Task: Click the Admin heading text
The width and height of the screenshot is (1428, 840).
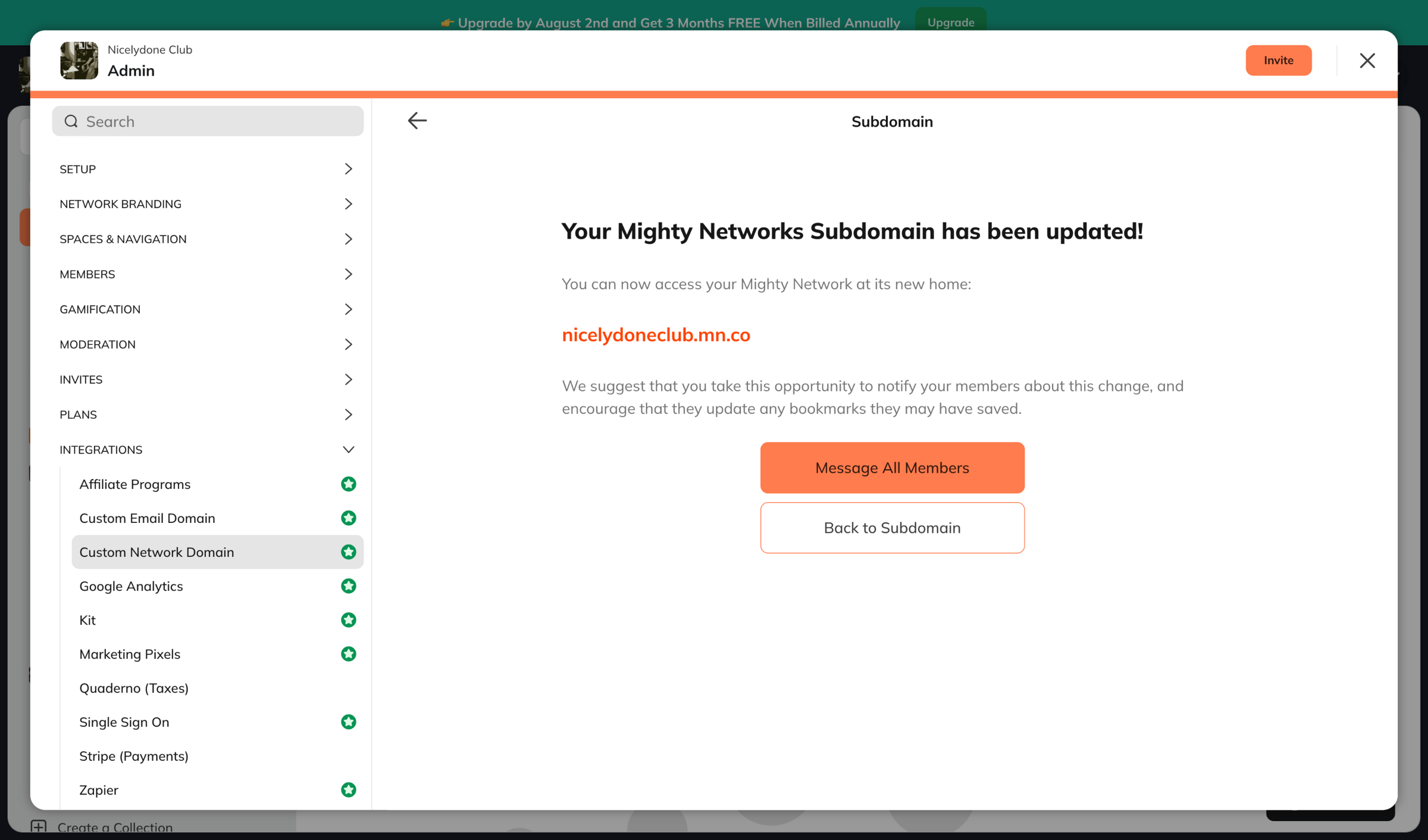Action: [x=131, y=71]
